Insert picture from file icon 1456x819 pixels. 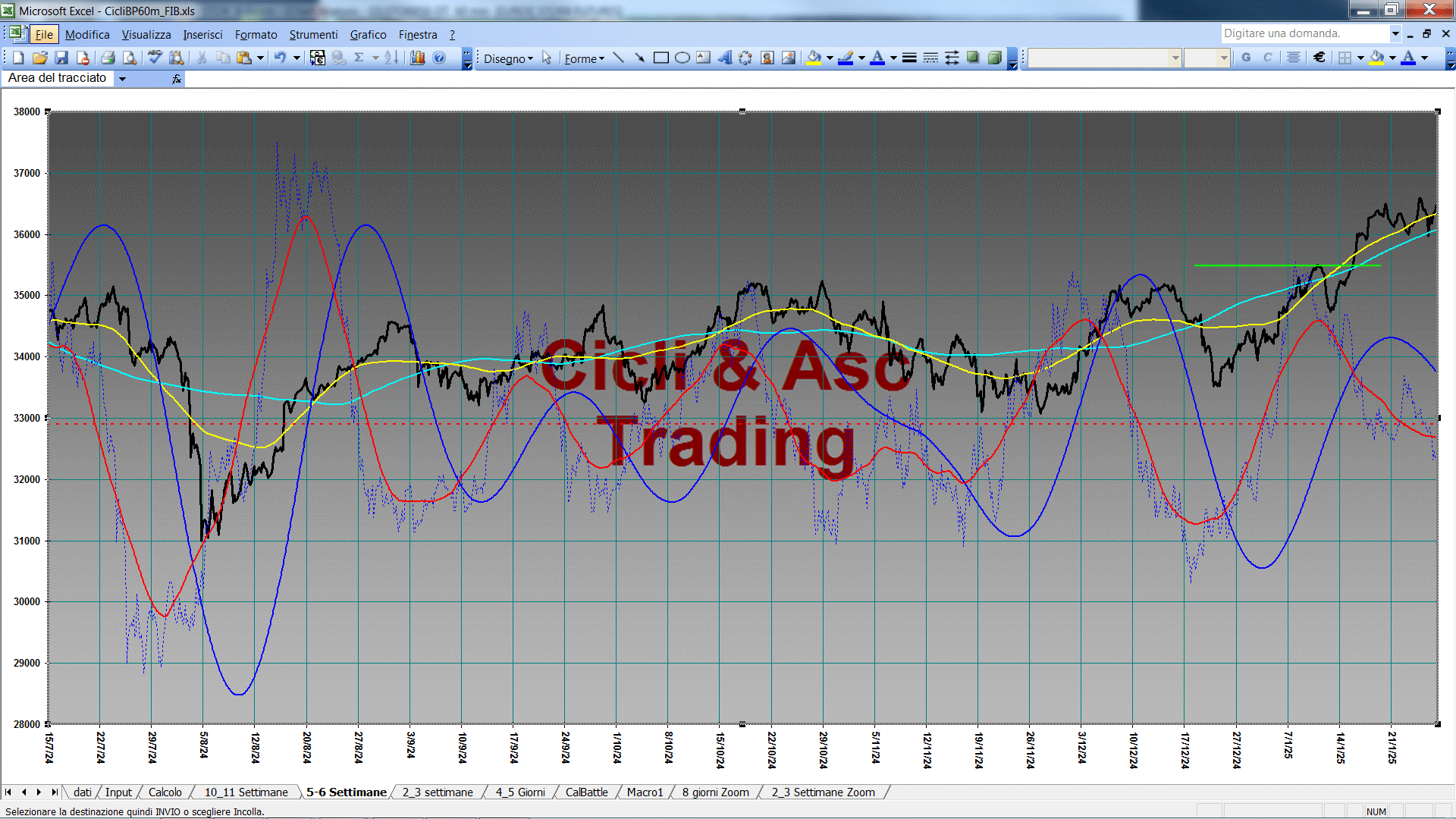789,58
